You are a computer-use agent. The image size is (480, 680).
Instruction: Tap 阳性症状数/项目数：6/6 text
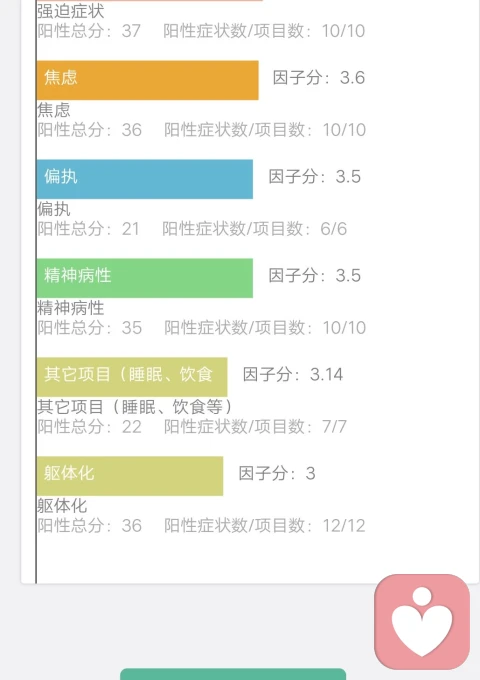(x=255, y=229)
